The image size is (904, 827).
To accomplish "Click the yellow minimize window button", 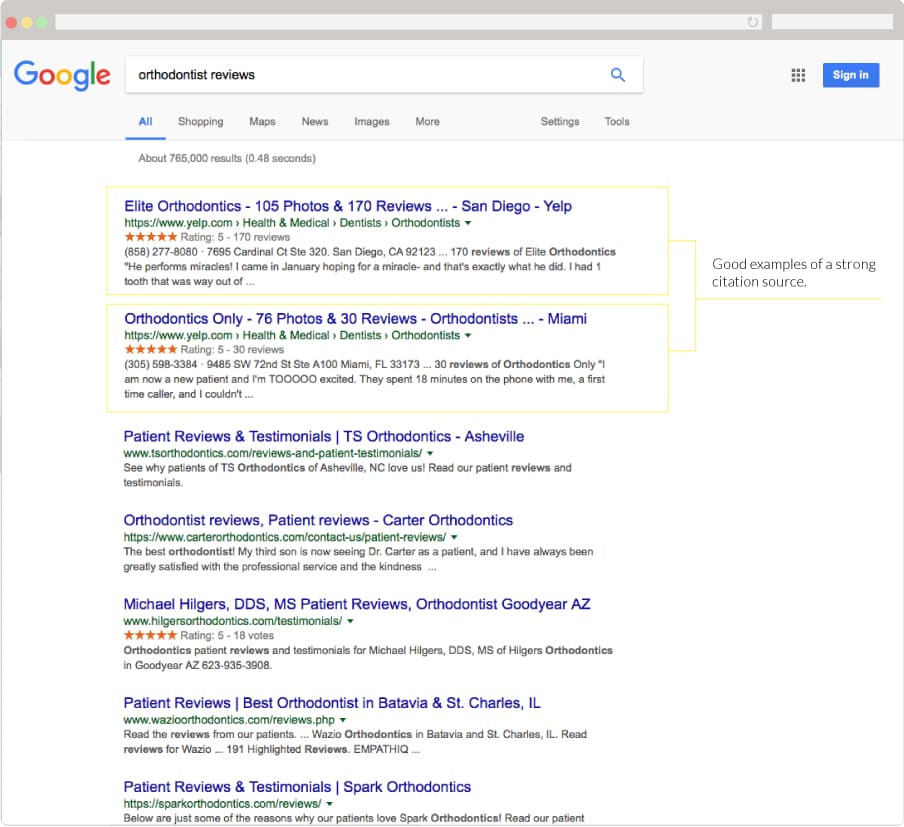I will point(27,22).
